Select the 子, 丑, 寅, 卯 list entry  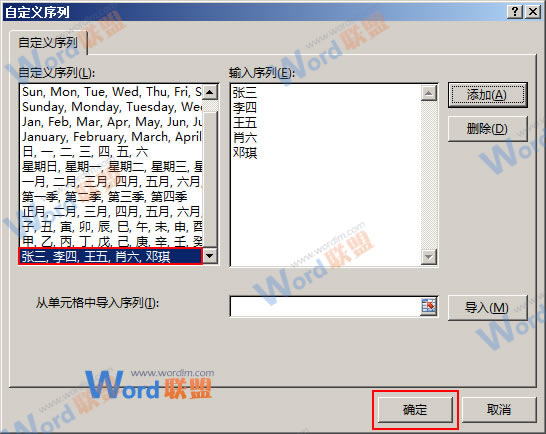tap(111, 227)
